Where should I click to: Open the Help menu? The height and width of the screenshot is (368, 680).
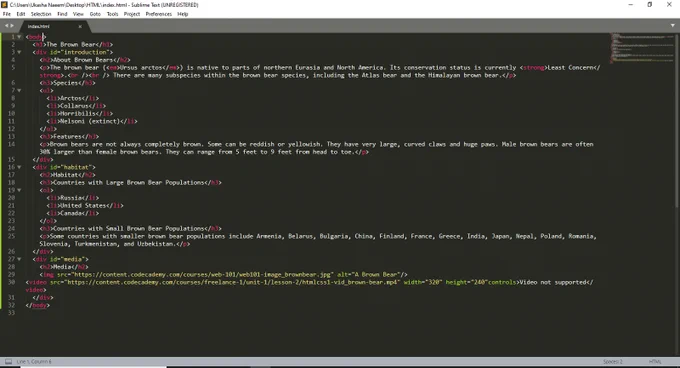pos(183,14)
